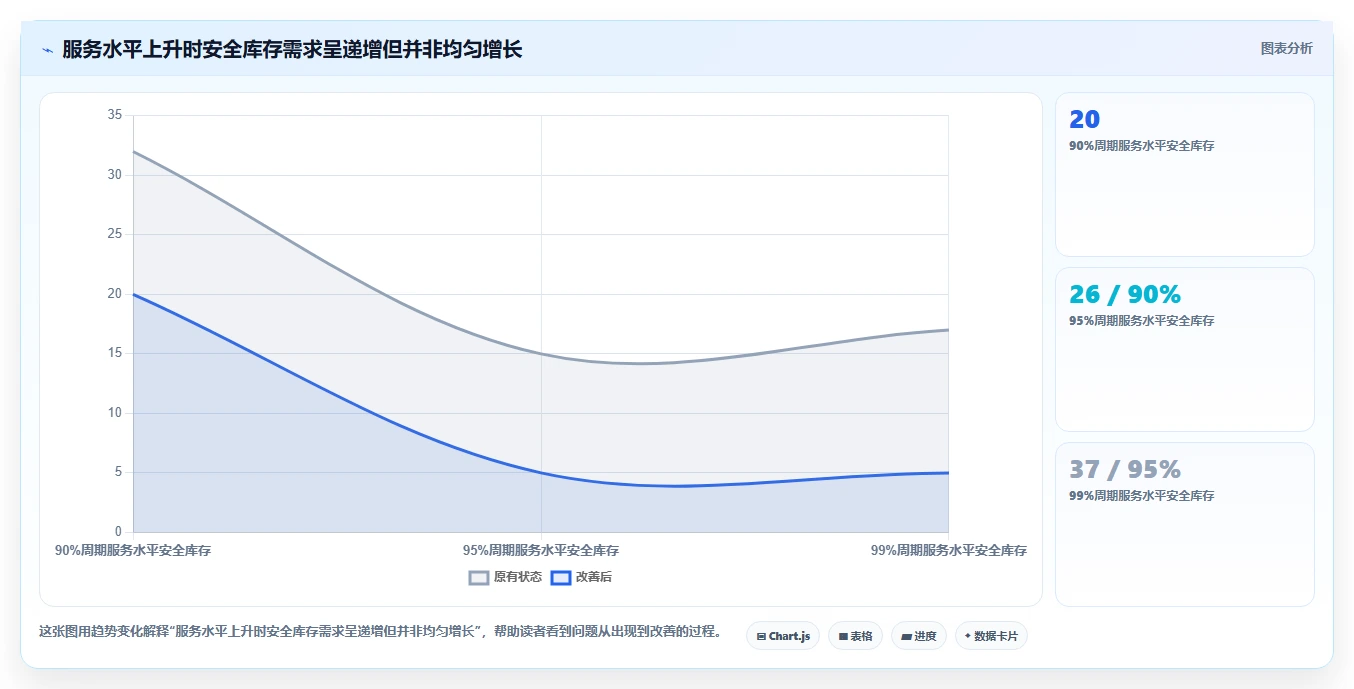This screenshot has height=689, width=1354.
Task: Toggle the 原有状态 legend item
Action: pos(505,577)
